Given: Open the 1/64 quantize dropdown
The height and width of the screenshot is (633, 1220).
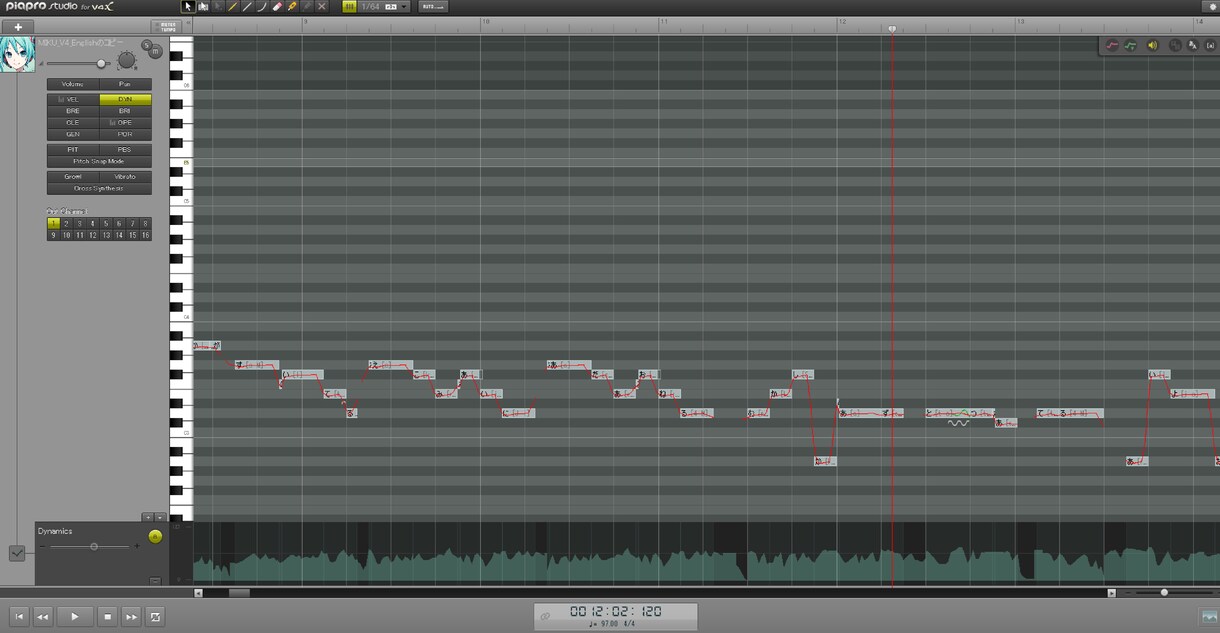Looking at the screenshot, I should (x=384, y=6).
